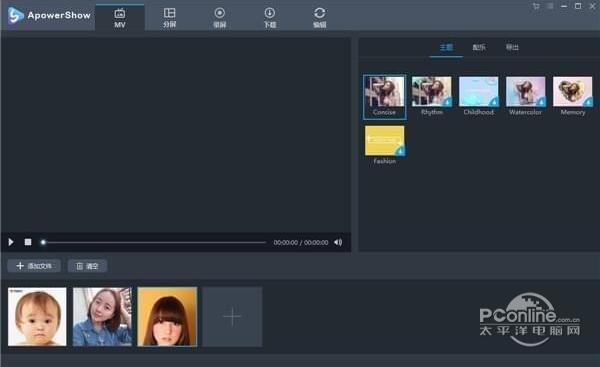Image resolution: width=600 pixels, height=367 pixels.
Task: Switch to the split-screen (分屏) tab
Action: pos(170,18)
